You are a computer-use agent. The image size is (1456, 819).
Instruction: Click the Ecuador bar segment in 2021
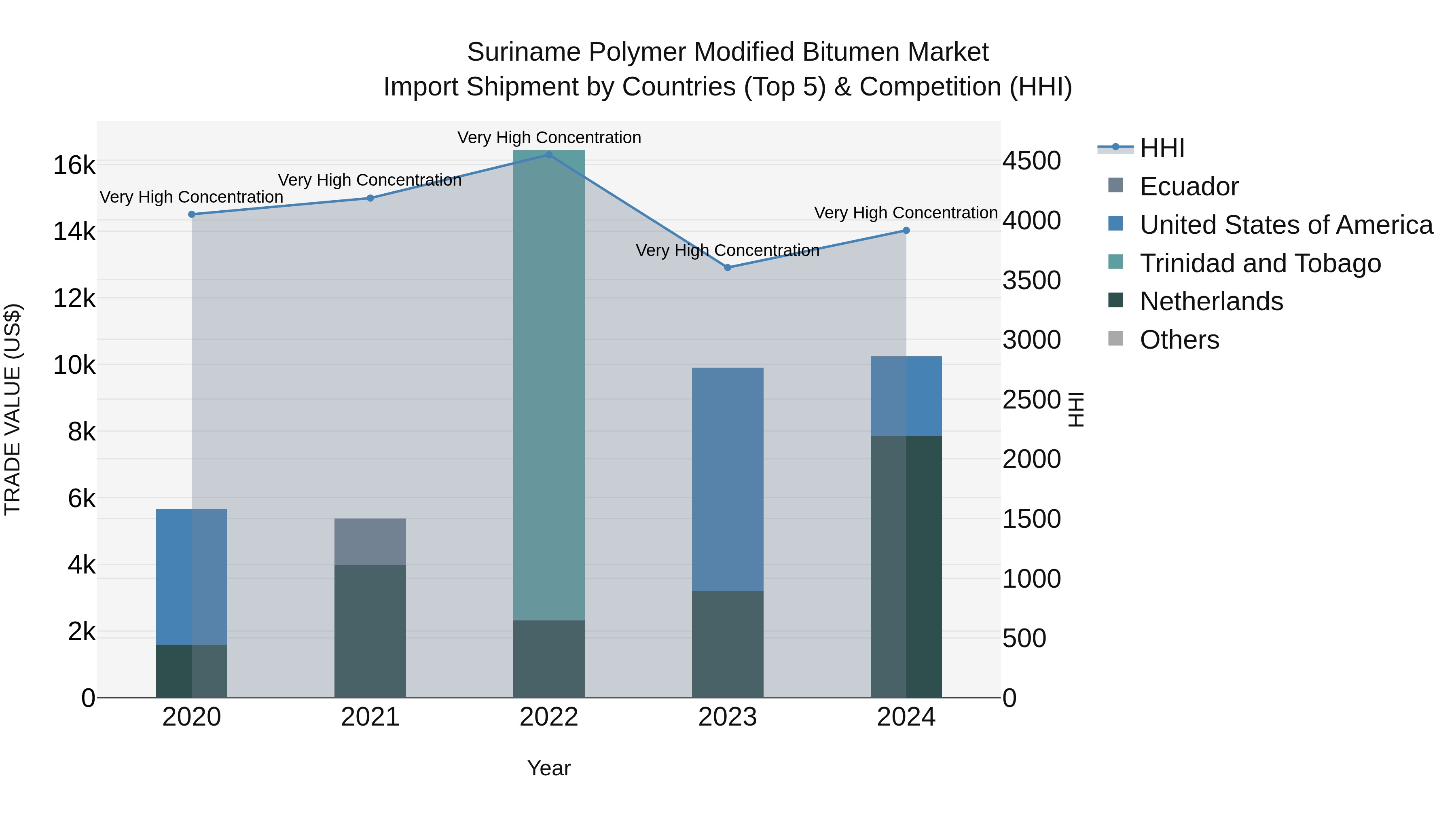370,542
